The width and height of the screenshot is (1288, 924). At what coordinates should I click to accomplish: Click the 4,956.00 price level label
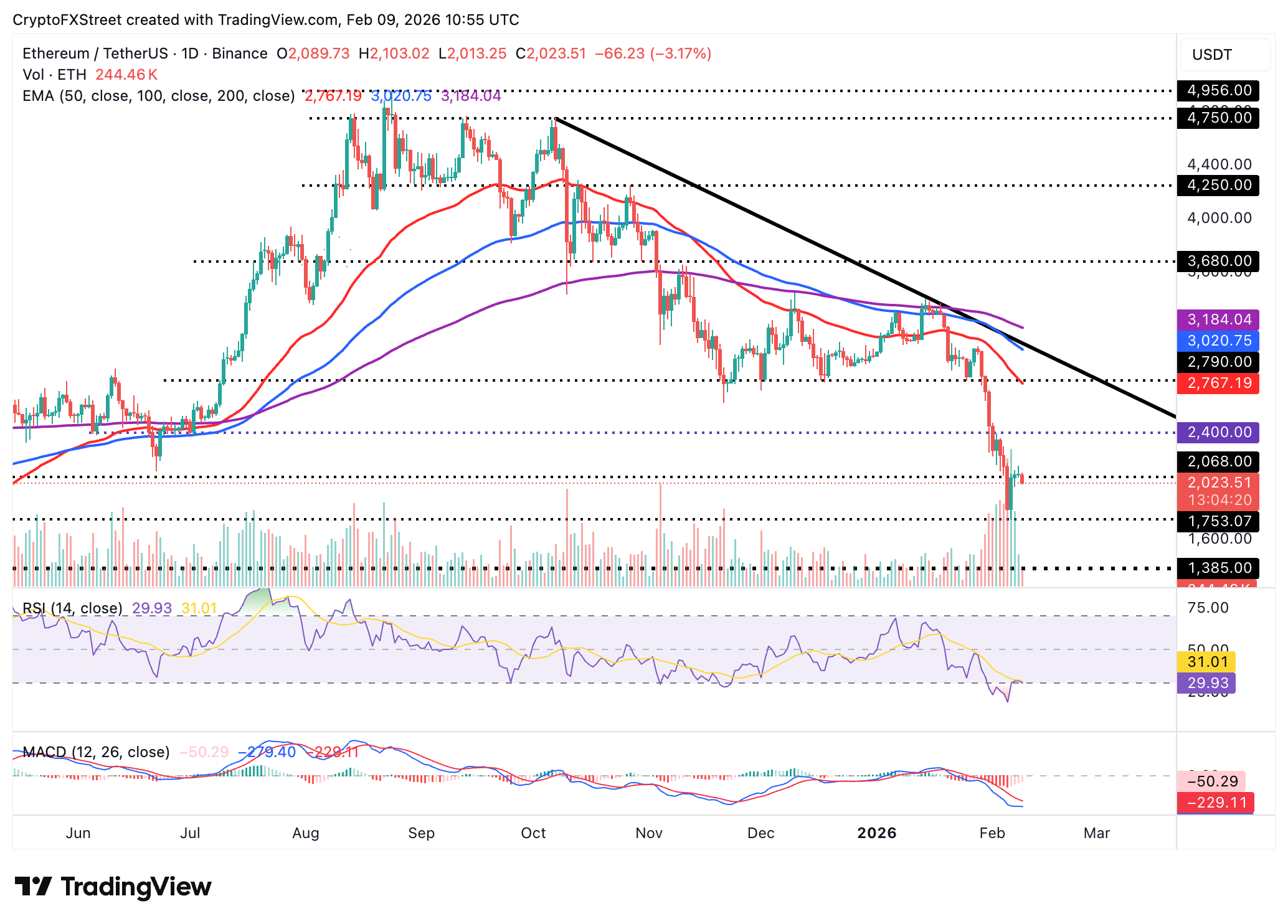pos(1218,90)
